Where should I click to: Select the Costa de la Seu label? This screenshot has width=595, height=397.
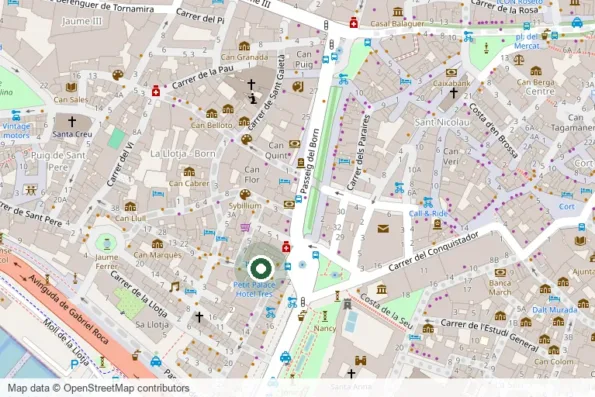386,311
